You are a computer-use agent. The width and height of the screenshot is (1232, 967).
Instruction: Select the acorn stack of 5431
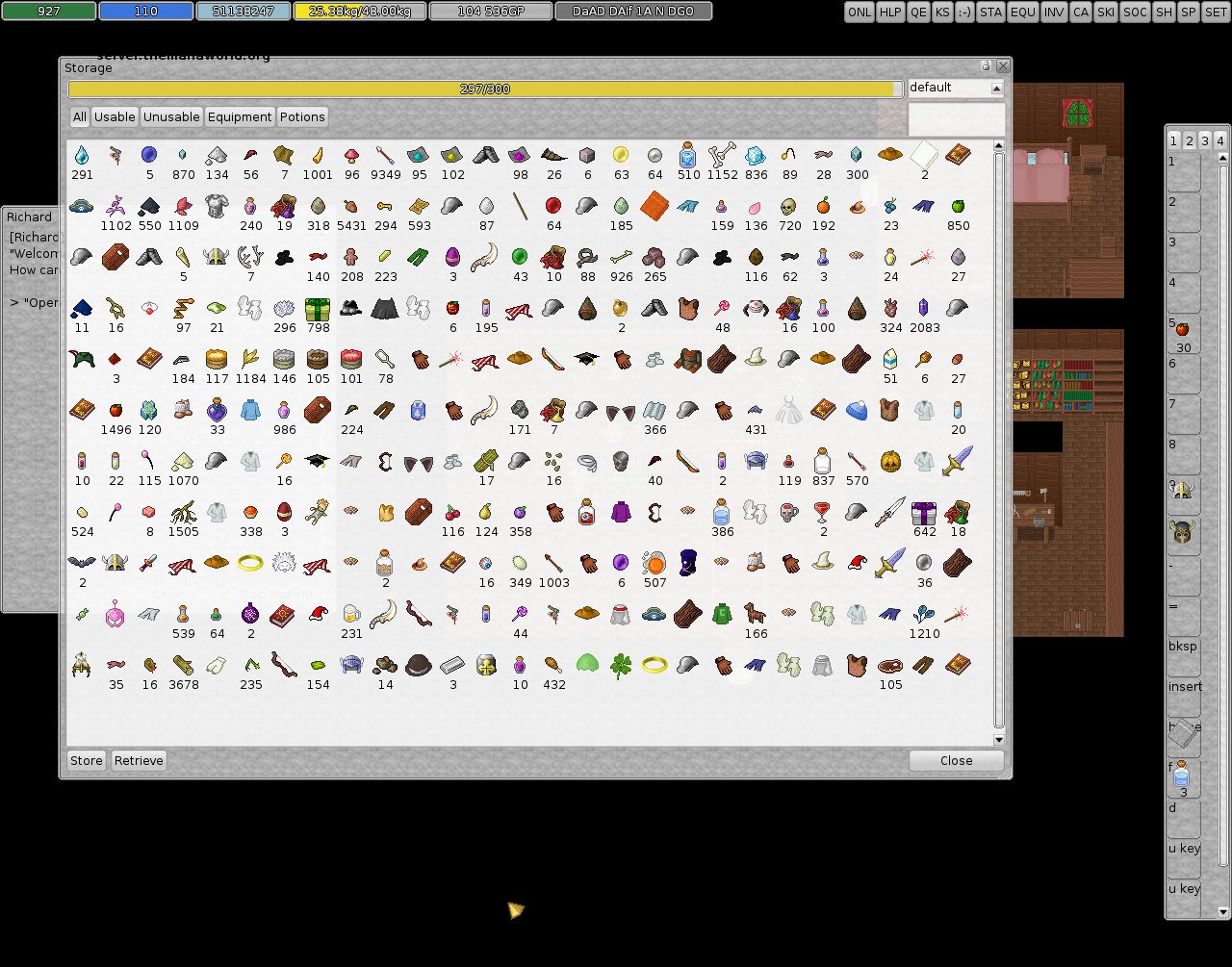click(x=351, y=206)
